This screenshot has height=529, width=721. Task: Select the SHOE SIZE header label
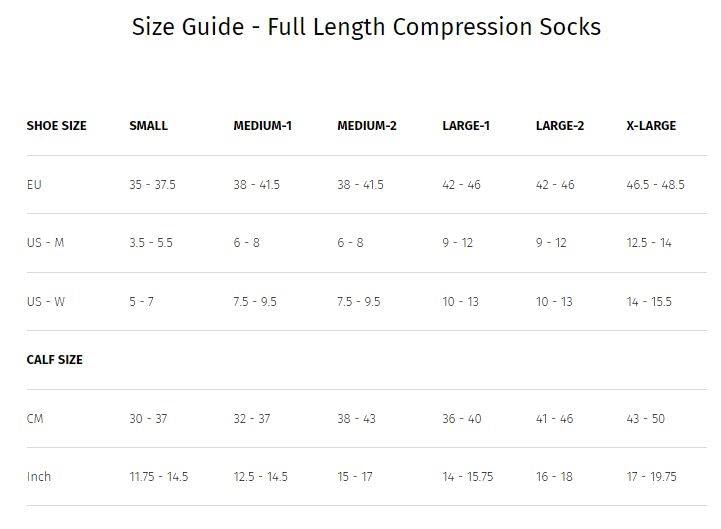click(56, 126)
